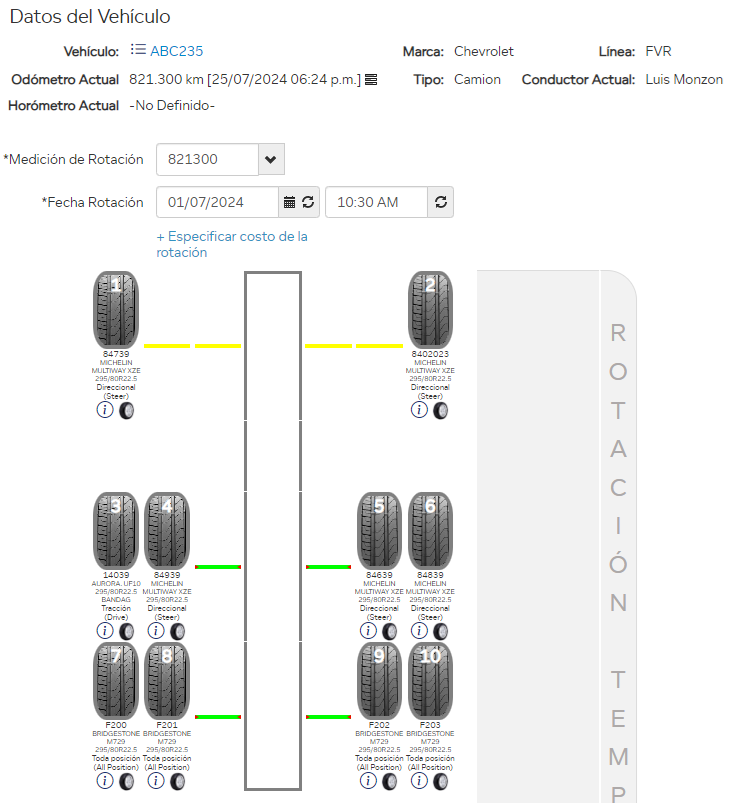Click the date field showing 01/07/2024

click(218, 202)
